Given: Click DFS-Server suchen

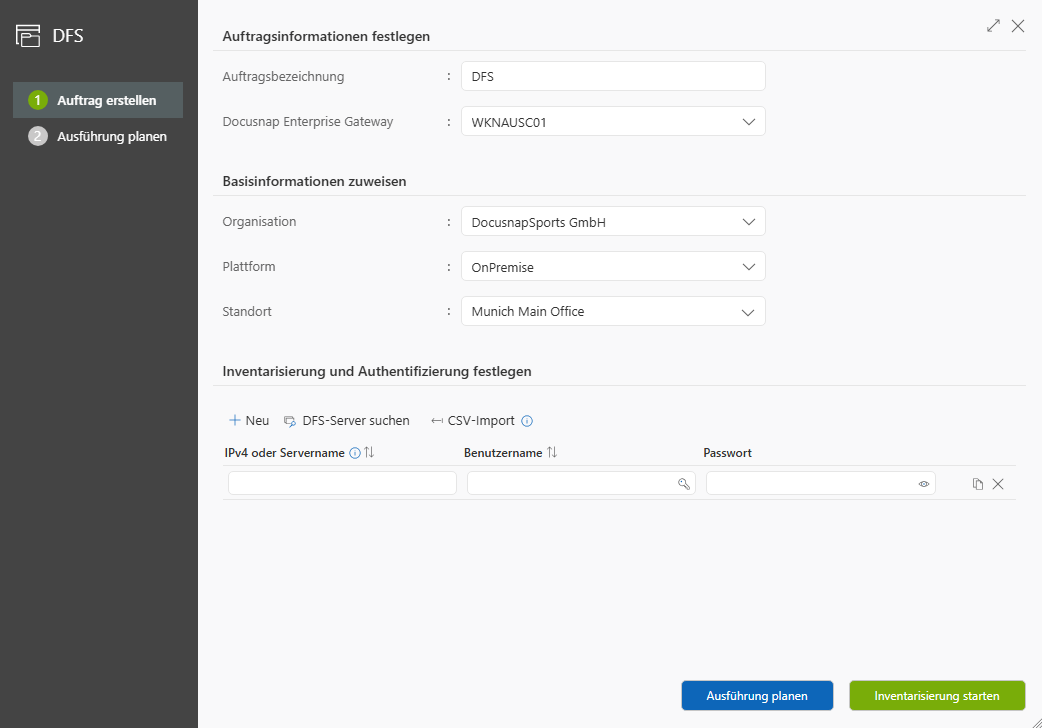Looking at the screenshot, I should (346, 421).
